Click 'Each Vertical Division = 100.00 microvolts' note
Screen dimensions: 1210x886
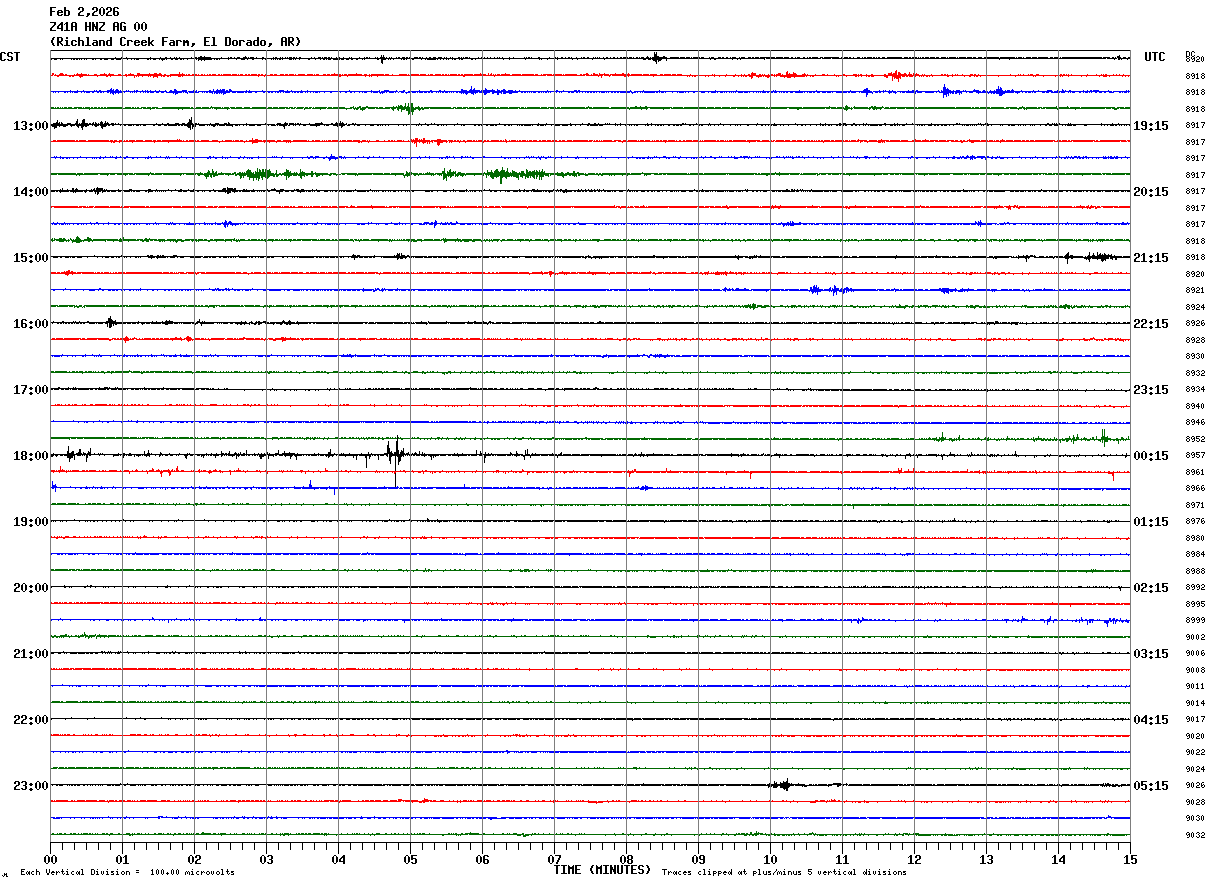pos(127,873)
